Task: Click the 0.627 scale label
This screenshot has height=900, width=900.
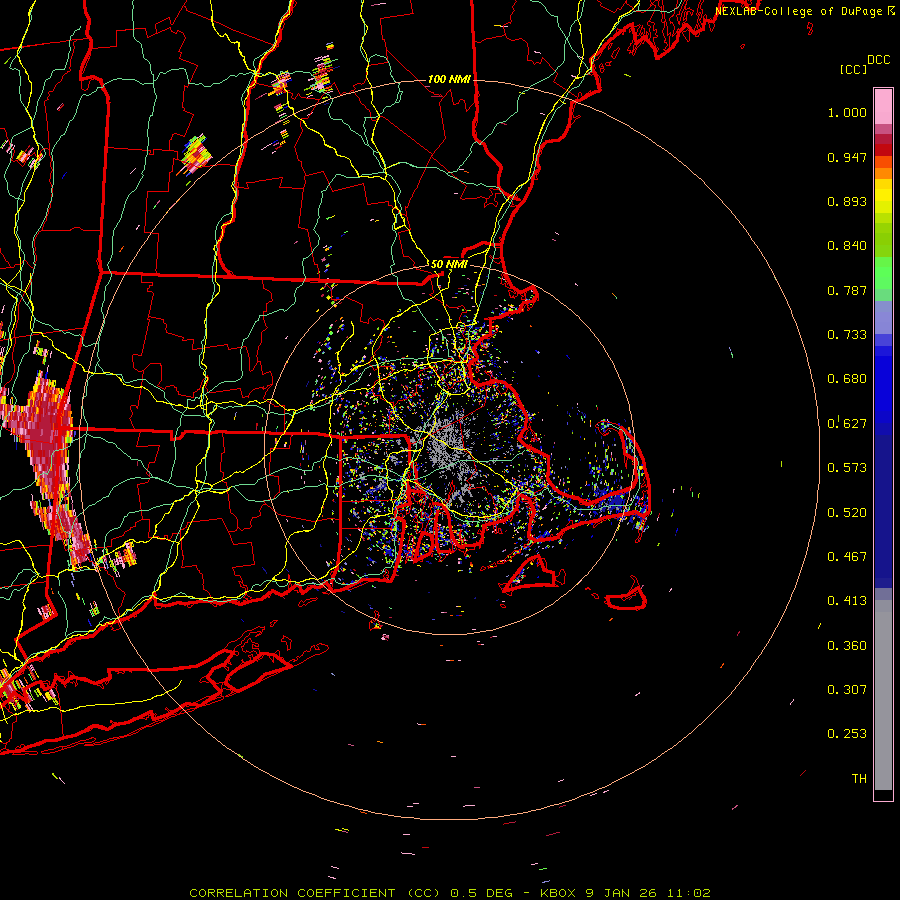Action: point(847,424)
